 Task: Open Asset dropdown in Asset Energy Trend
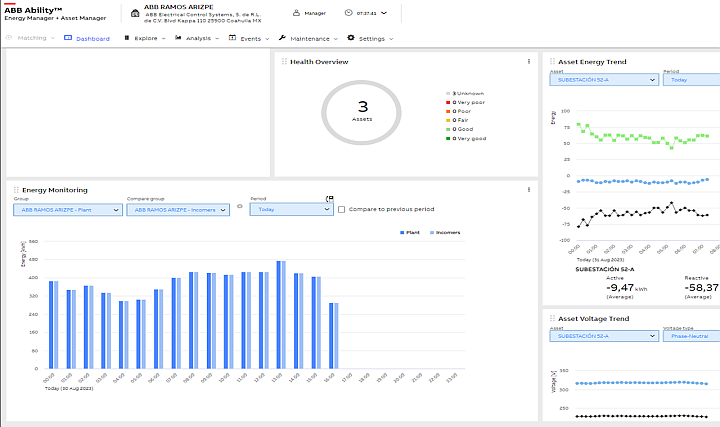pyautogui.click(x=603, y=80)
